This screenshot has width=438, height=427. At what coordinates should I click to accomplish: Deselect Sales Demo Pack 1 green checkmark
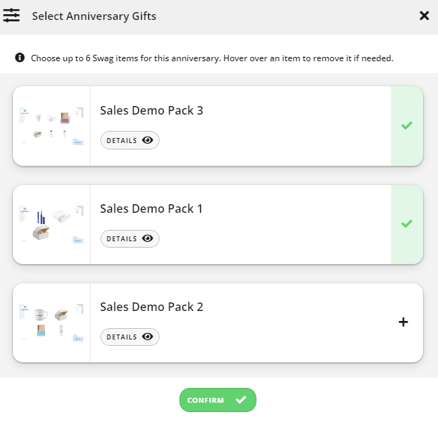click(x=407, y=224)
